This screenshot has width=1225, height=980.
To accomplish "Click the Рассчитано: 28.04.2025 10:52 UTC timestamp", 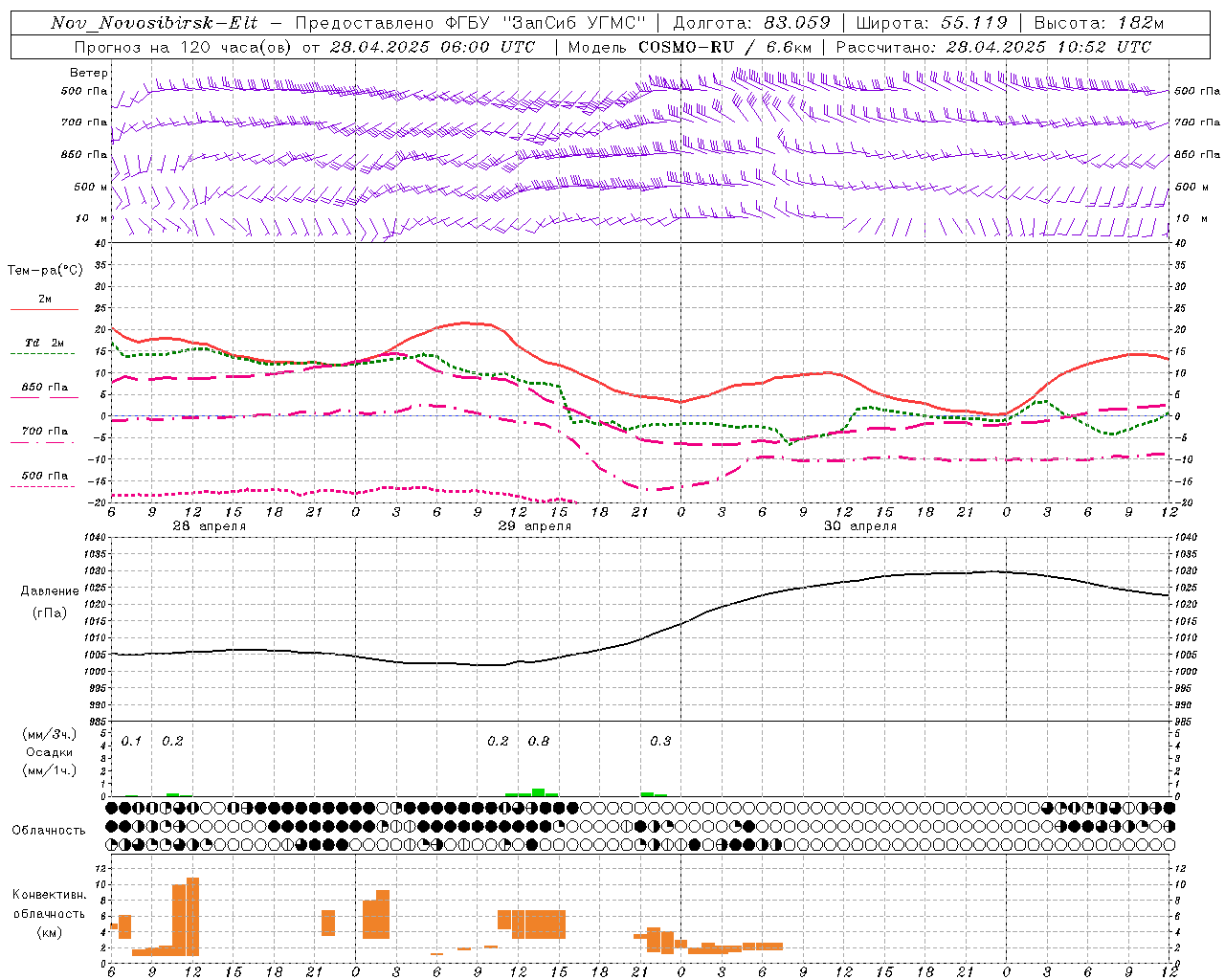I will point(994,47).
